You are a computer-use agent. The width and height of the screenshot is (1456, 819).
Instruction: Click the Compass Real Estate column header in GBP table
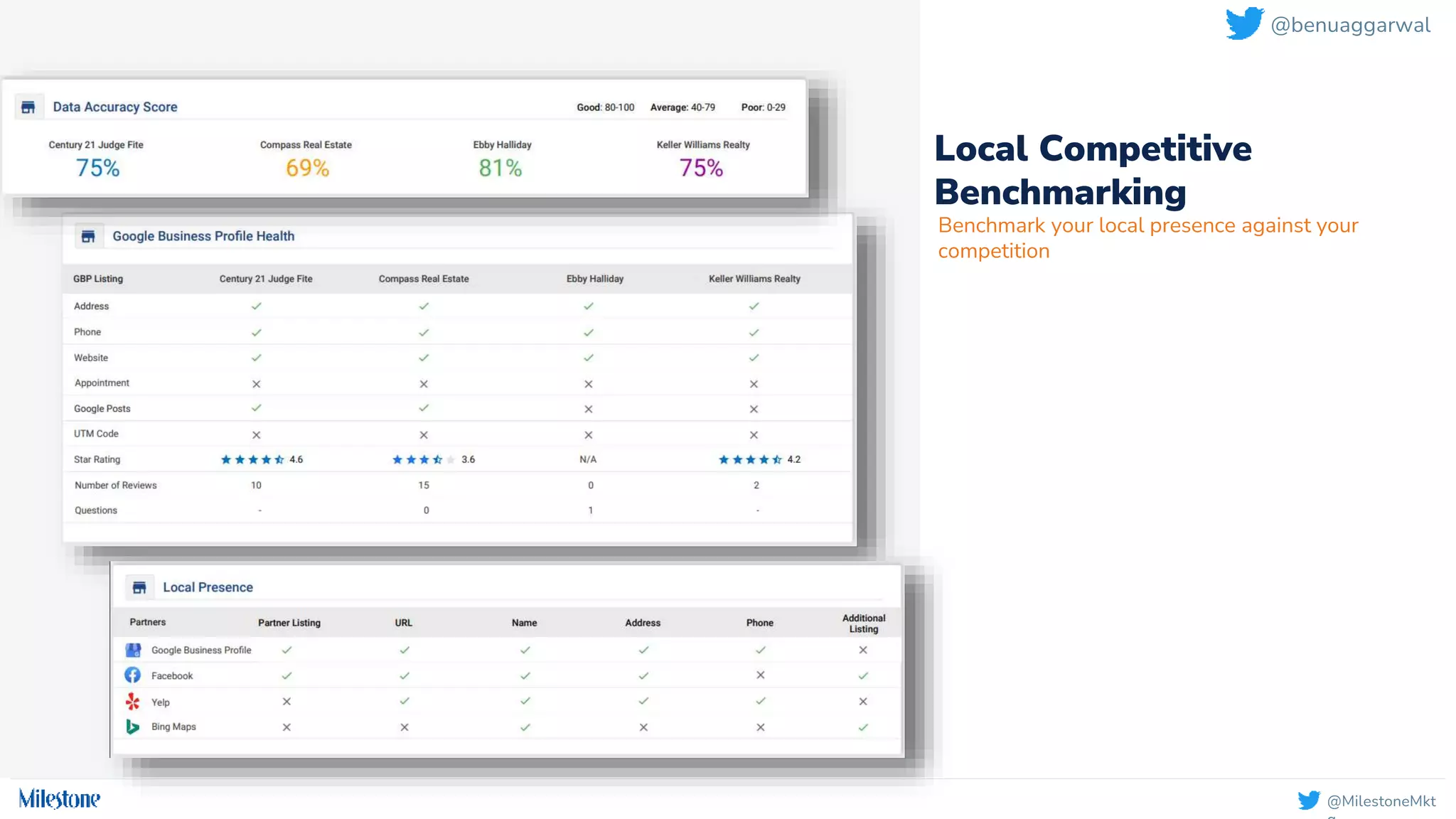point(424,279)
